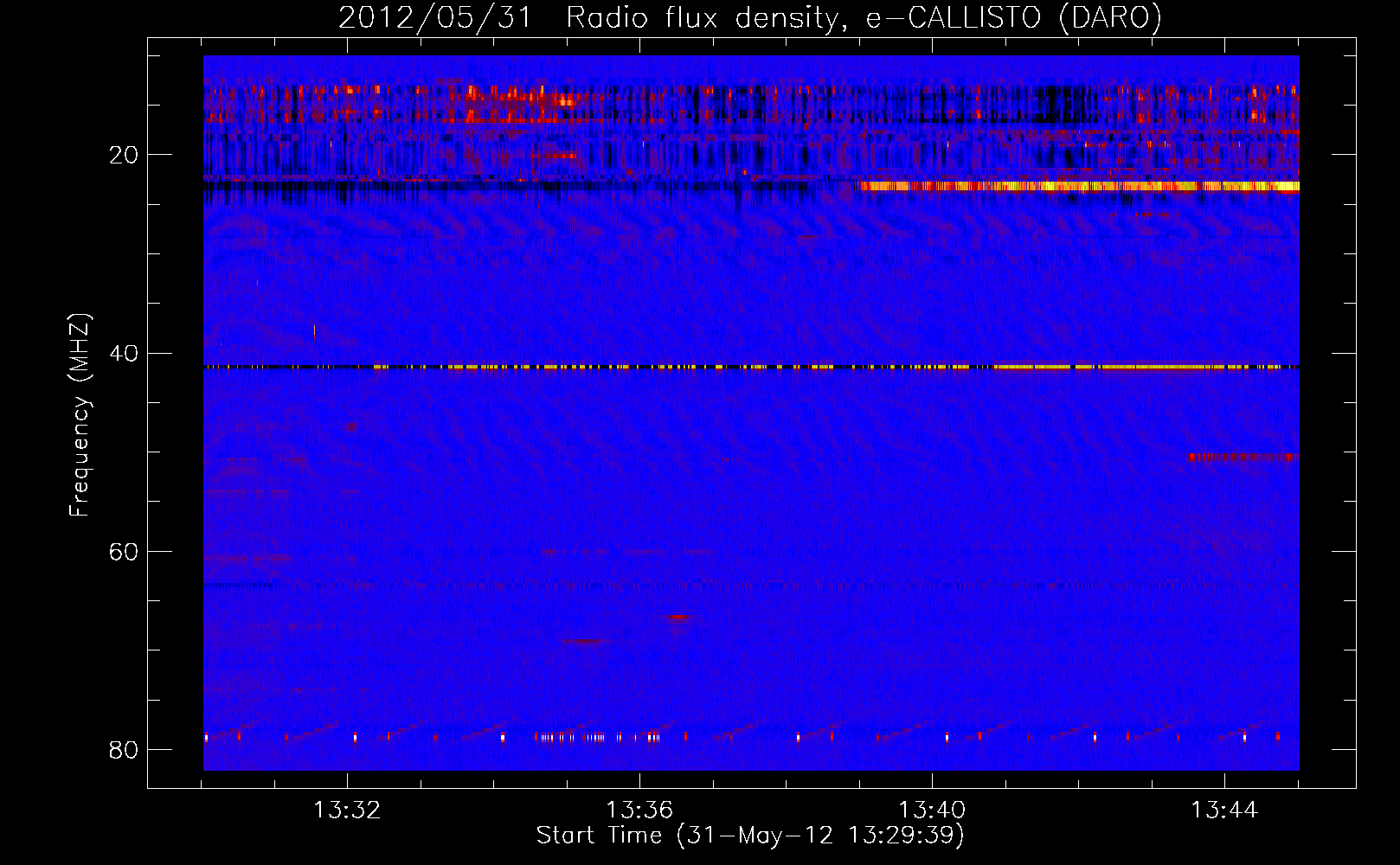Click the yellow-black interference line near 41 MHz
Viewport: 1400px width, 865px height.
click(x=751, y=367)
